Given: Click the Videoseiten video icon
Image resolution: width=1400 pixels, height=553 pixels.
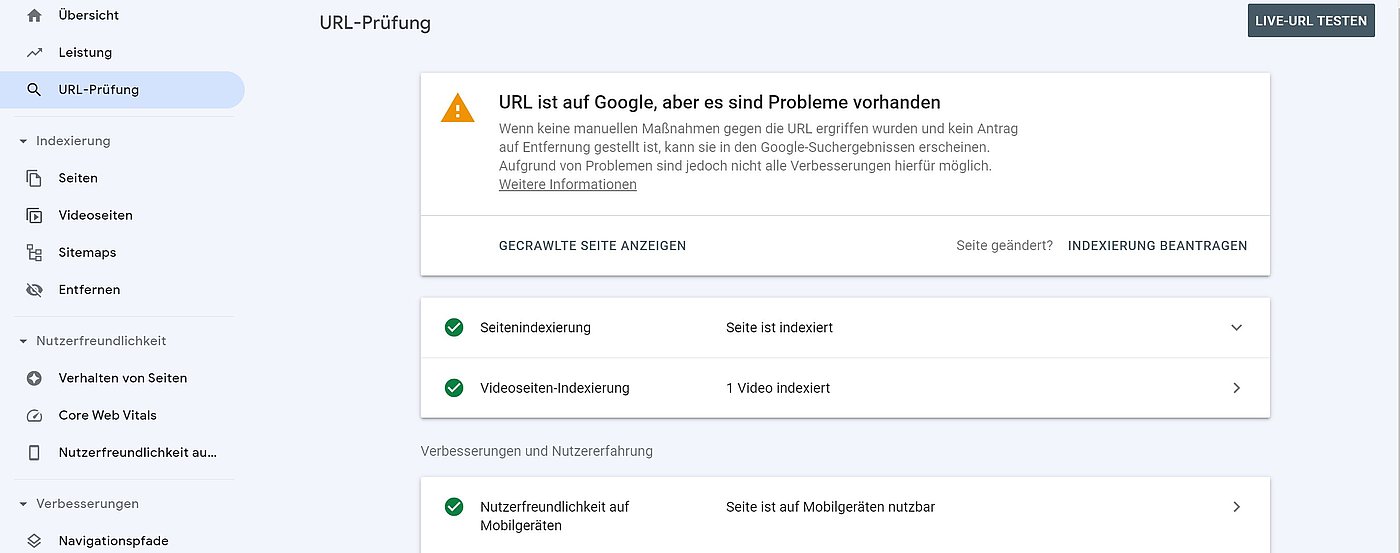Looking at the screenshot, I should click(35, 215).
